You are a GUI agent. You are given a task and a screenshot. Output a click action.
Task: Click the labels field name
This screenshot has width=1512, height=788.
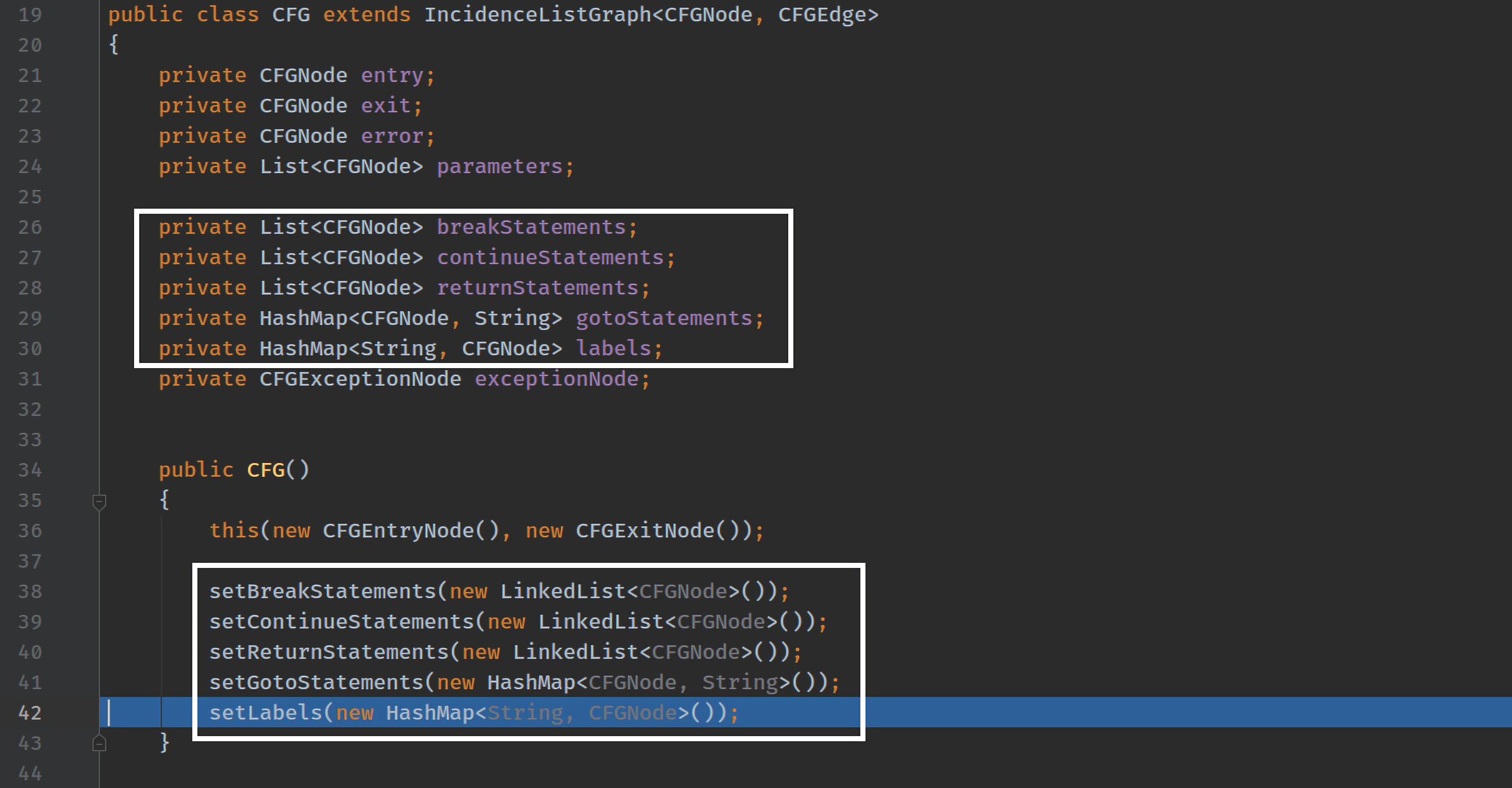click(614, 348)
